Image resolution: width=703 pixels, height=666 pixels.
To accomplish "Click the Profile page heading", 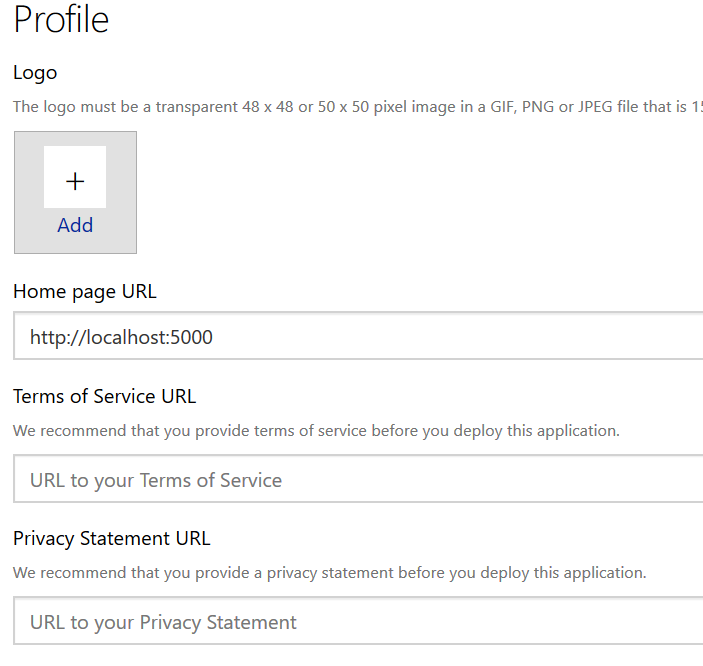I will 61,20.
